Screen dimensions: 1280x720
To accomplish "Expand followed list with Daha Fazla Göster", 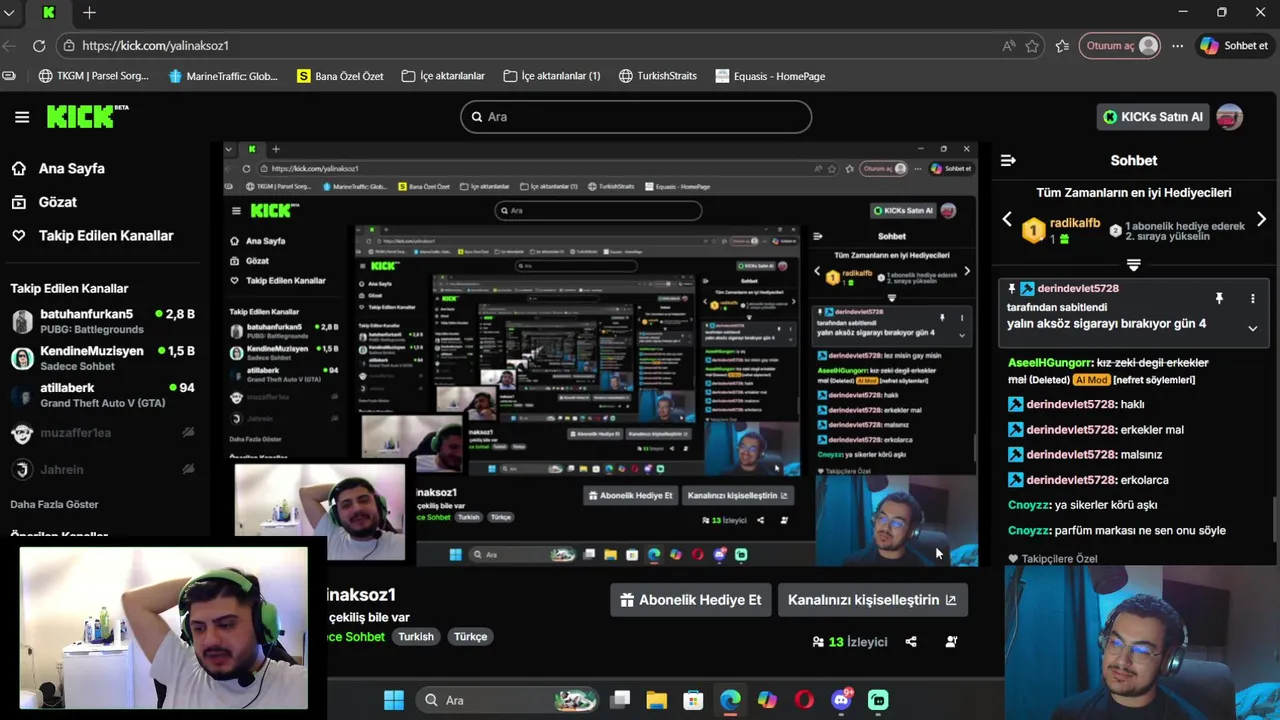I will point(54,504).
